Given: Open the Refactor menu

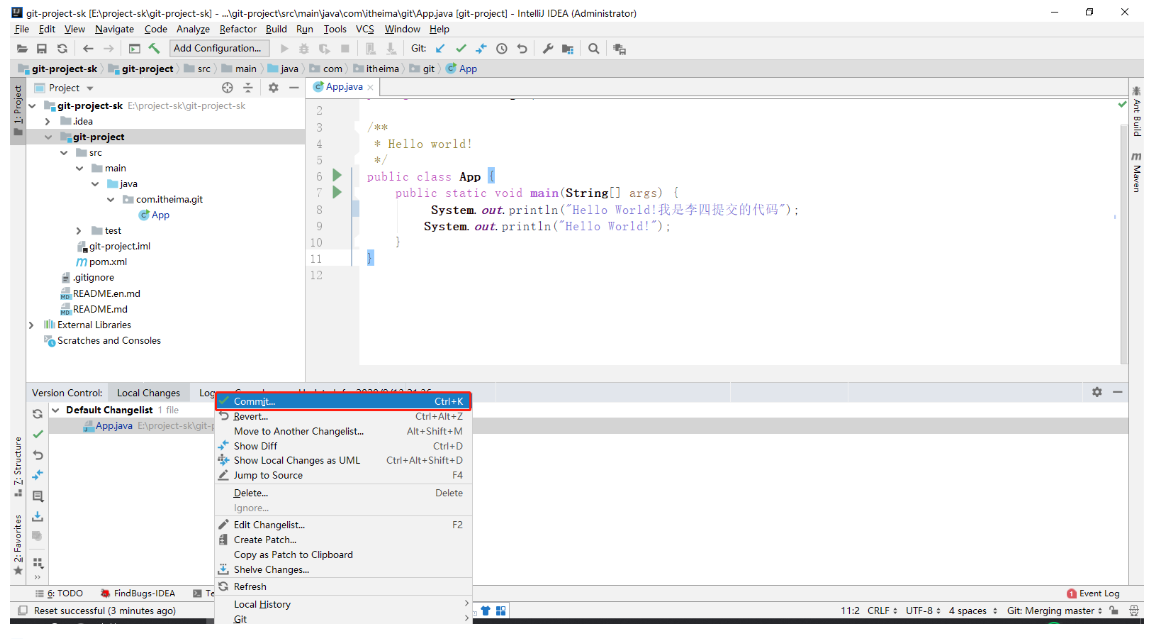Looking at the screenshot, I should [x=238, y=29].
